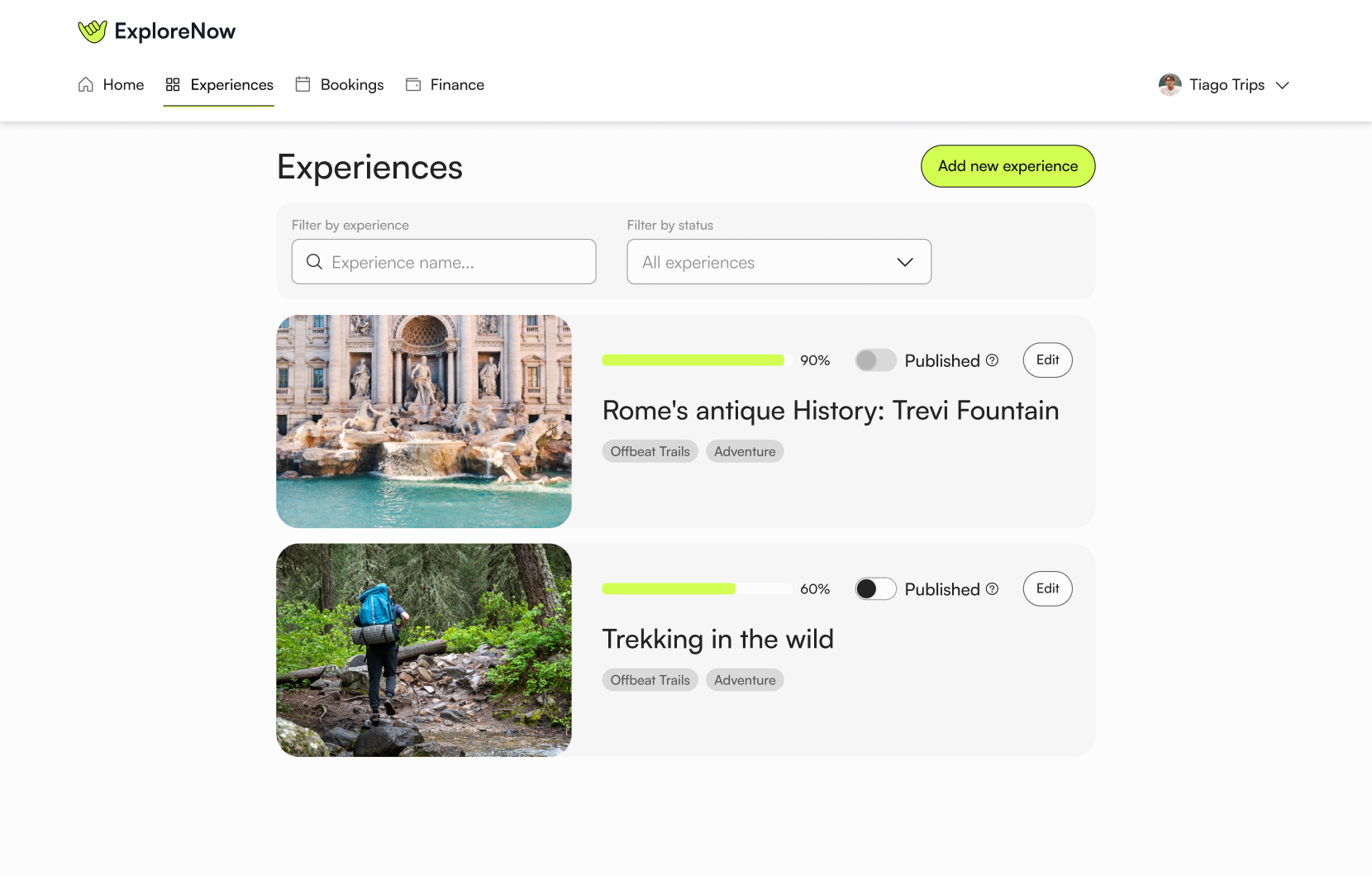Open the Finance tab
The height and width of the screenshot is (876, 1372).
(456, 84)
